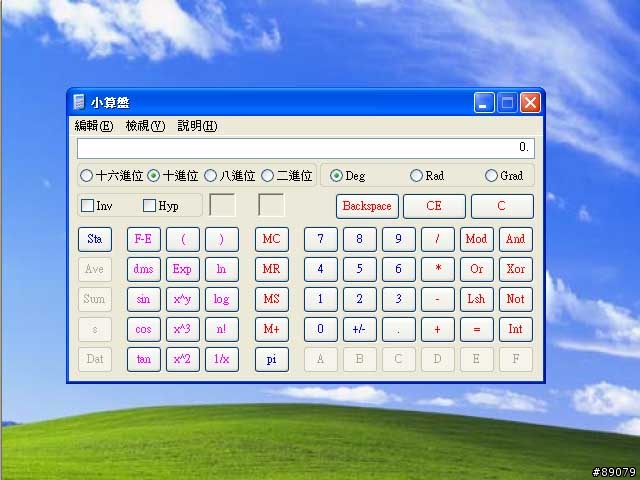Click the x^3 cube button

tap(183, 329)
